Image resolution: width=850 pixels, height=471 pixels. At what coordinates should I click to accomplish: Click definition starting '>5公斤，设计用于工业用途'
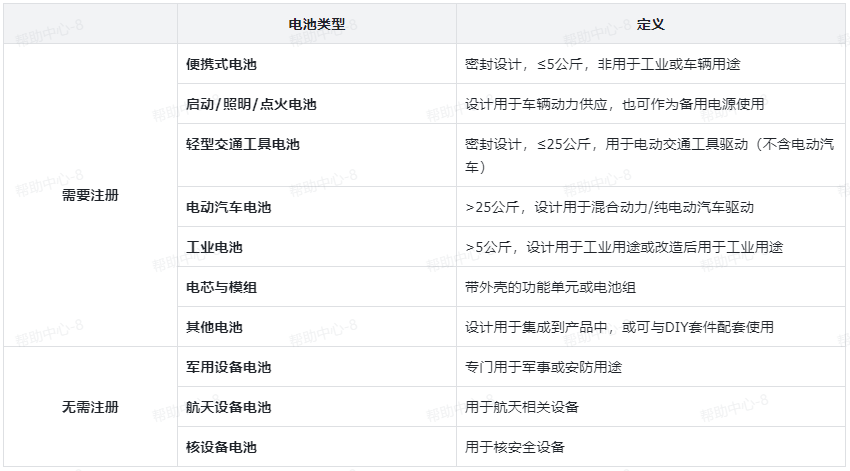click(x=624, y=247)
